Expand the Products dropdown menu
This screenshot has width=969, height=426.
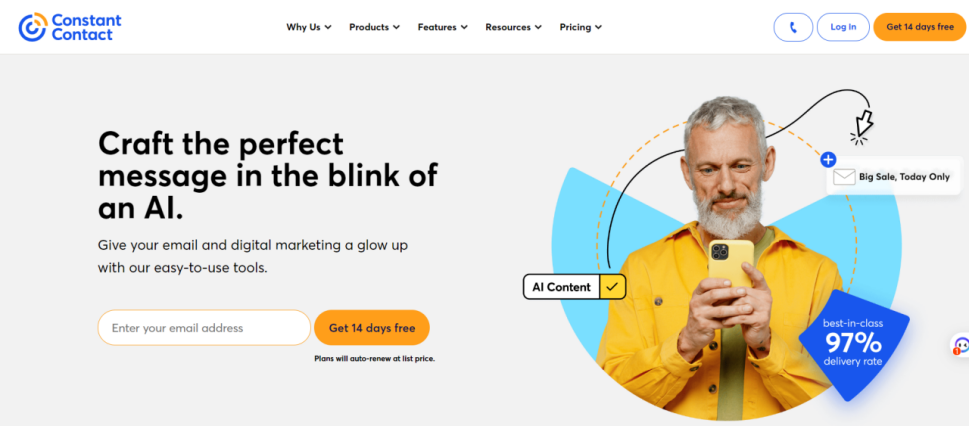(374, 27)
